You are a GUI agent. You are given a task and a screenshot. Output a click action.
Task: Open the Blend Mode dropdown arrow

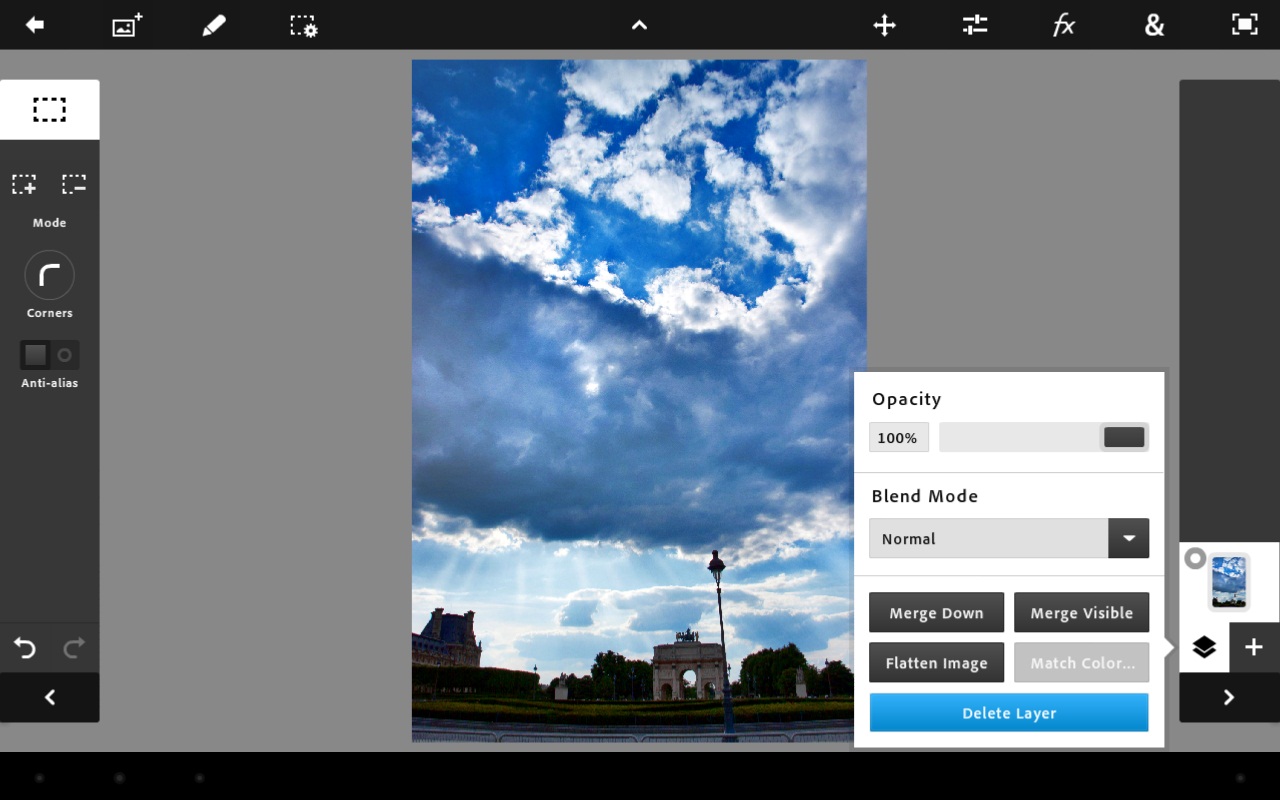click(x=1128, y=538)
